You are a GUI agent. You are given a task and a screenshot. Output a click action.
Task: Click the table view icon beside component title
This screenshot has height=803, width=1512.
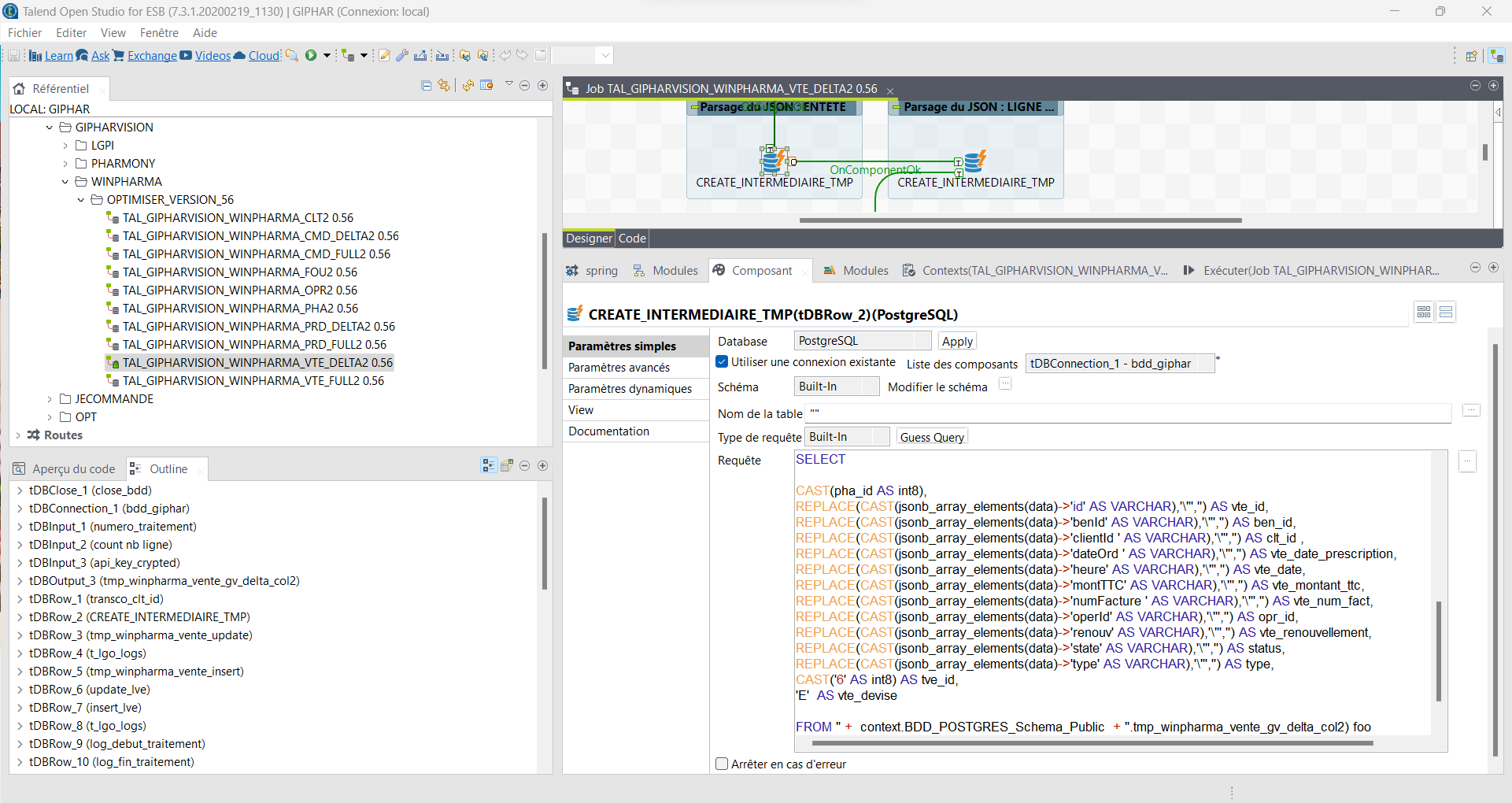point(1423,313)
